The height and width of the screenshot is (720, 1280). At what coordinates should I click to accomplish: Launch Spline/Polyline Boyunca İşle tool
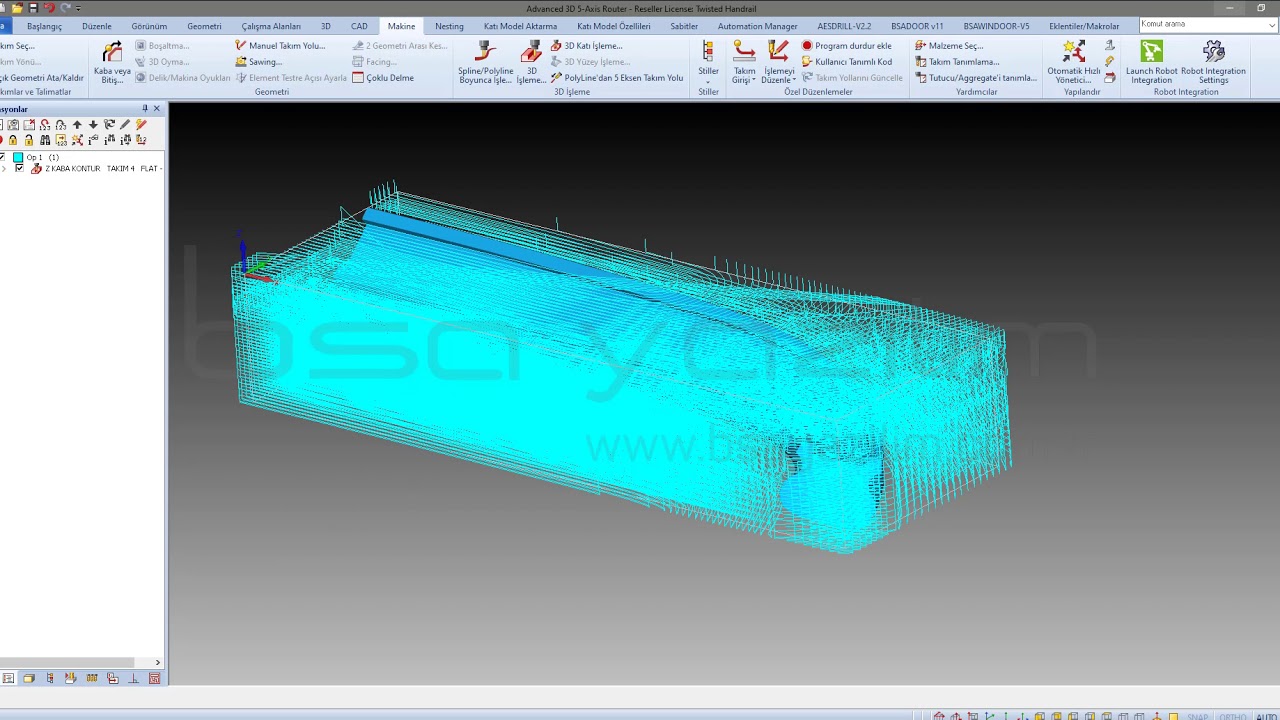[x=485, y=61]
